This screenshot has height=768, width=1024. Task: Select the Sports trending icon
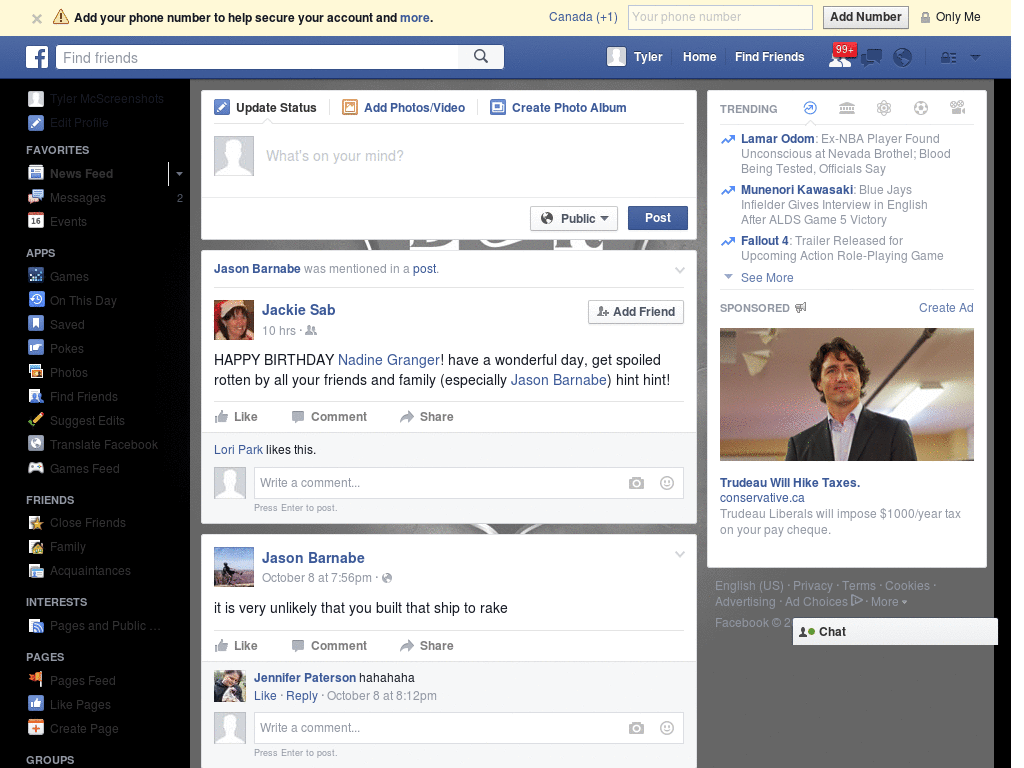point(921,108)
